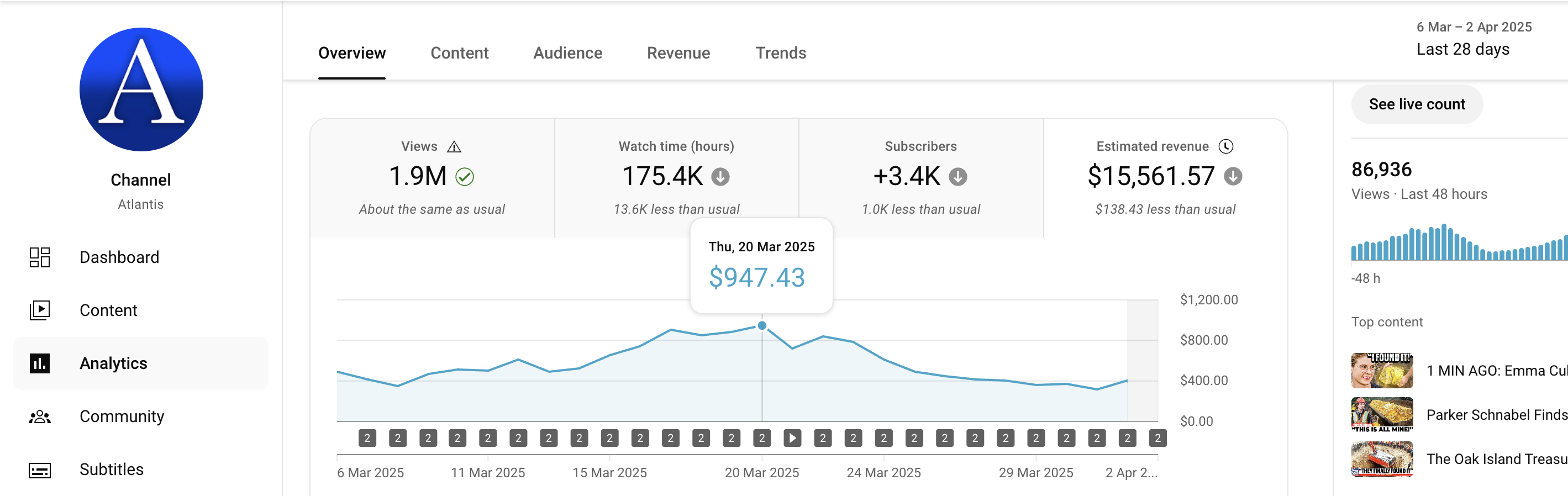This screenshot has height=496, width=1568.
Task: Open the Community people icon
Action: (x=40, y=417)
